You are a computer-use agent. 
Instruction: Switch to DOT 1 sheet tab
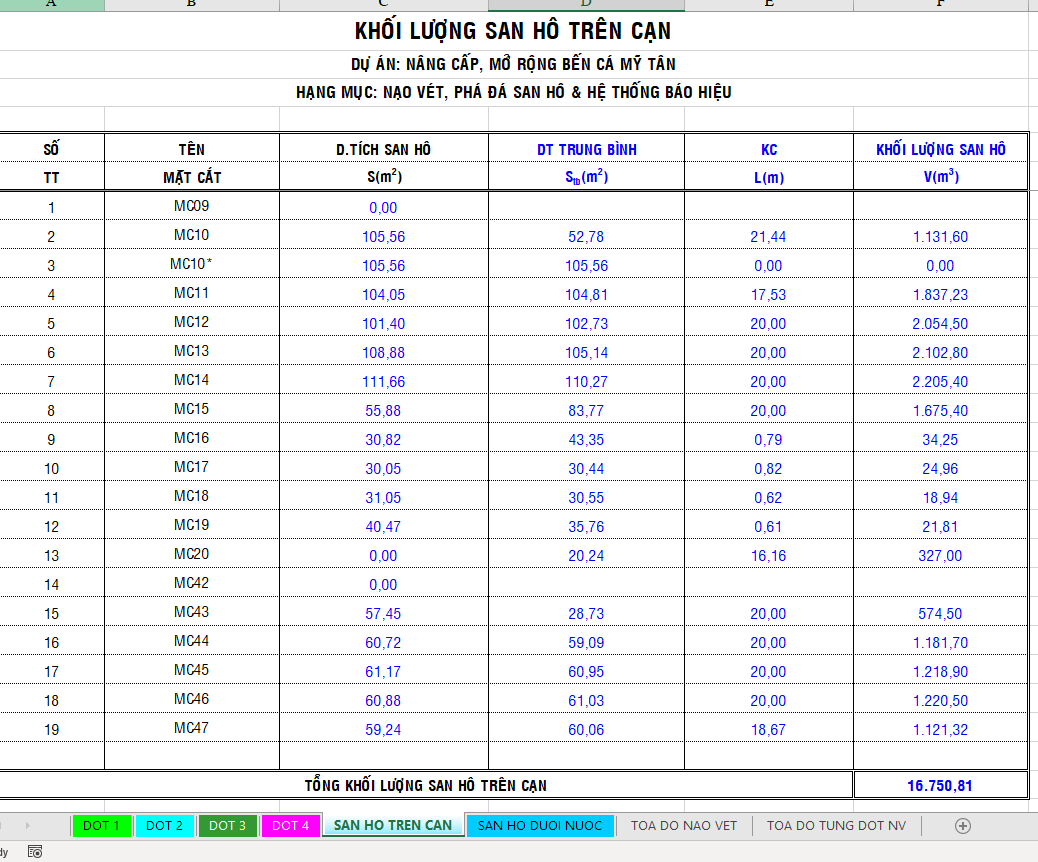101,826
